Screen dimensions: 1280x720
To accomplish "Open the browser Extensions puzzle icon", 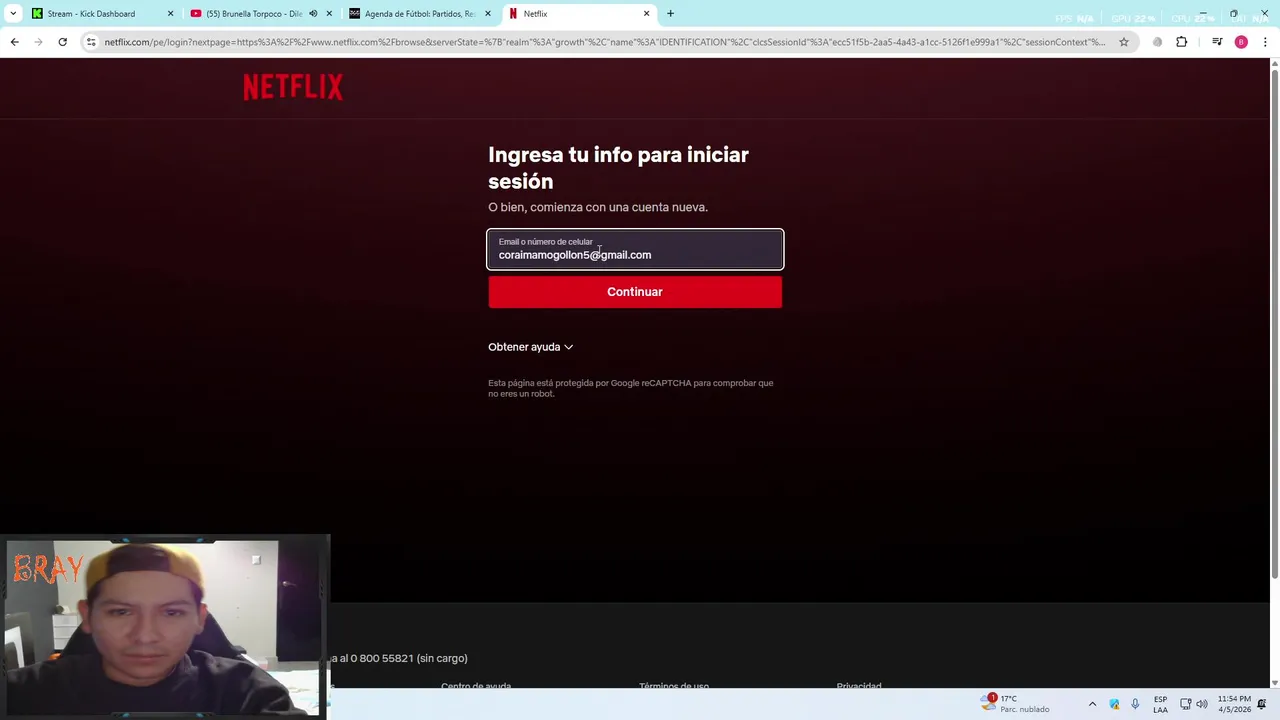I will 1182,42.
